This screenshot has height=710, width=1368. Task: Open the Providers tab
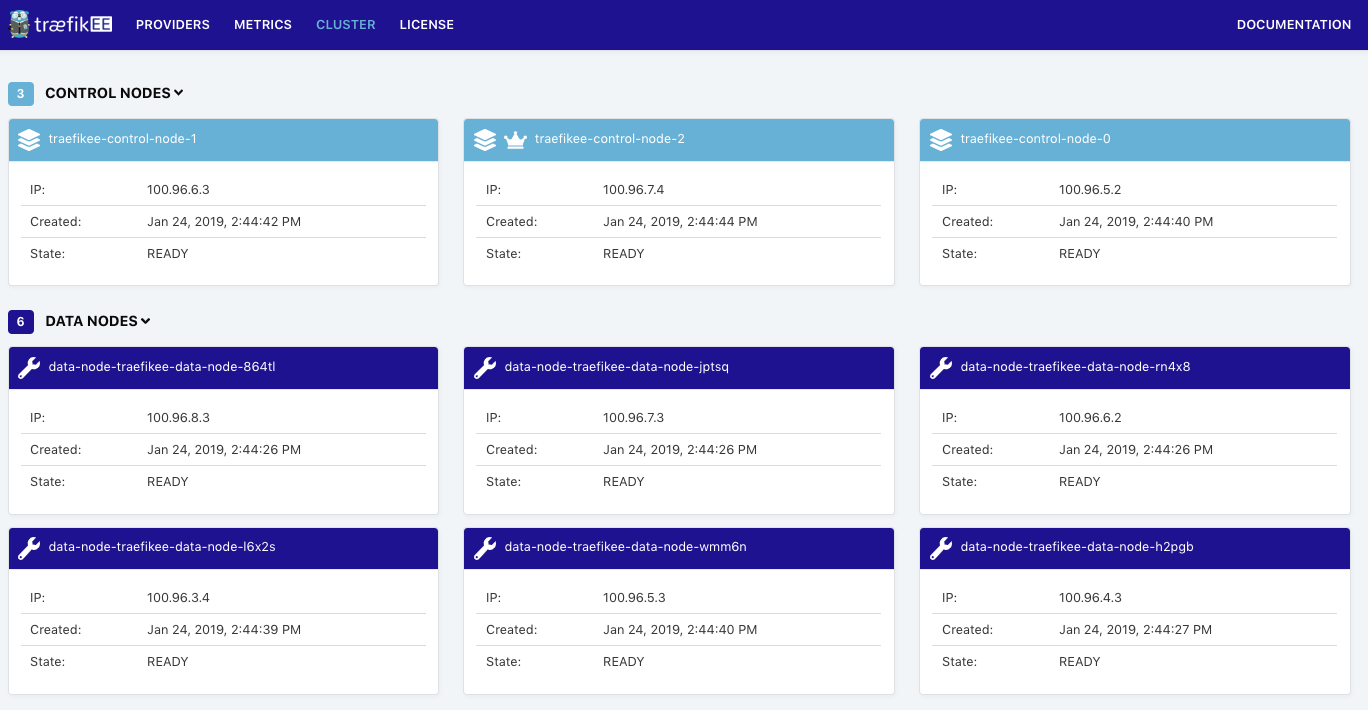point(173,25)
